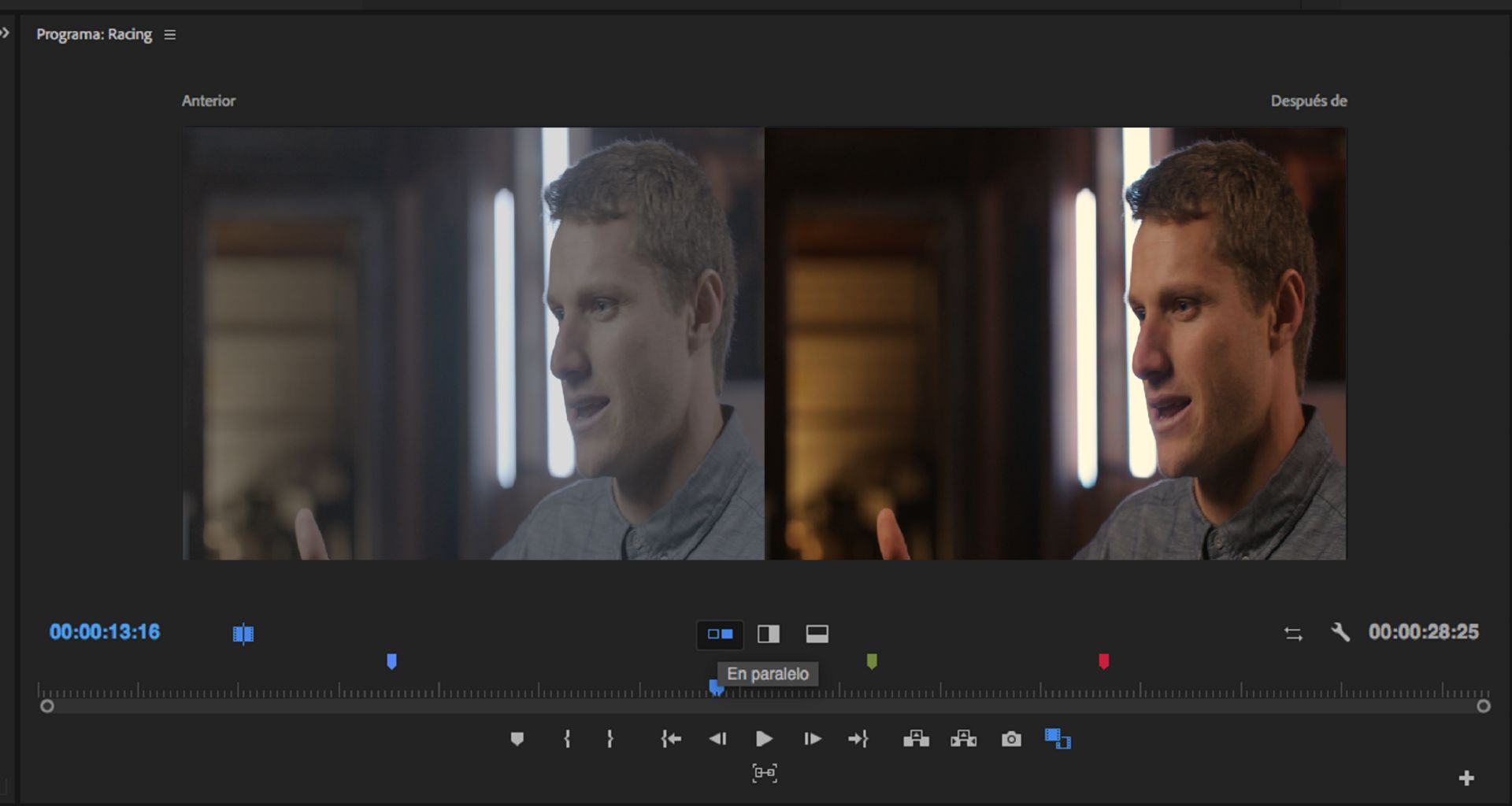Image resolution: width=1512 pixels, height=806 pixels.
Task: Jump to the blue timeline marker
Action: click(x=391, y=661)
